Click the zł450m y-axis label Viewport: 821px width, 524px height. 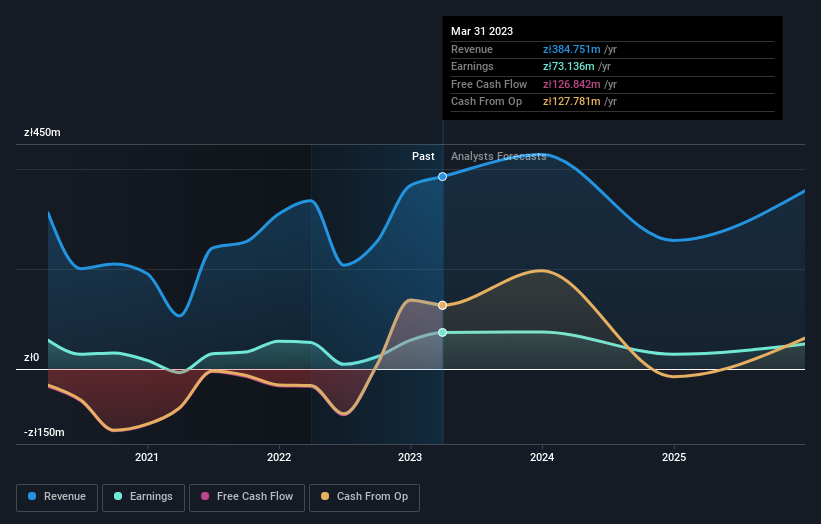click(42, 132)
